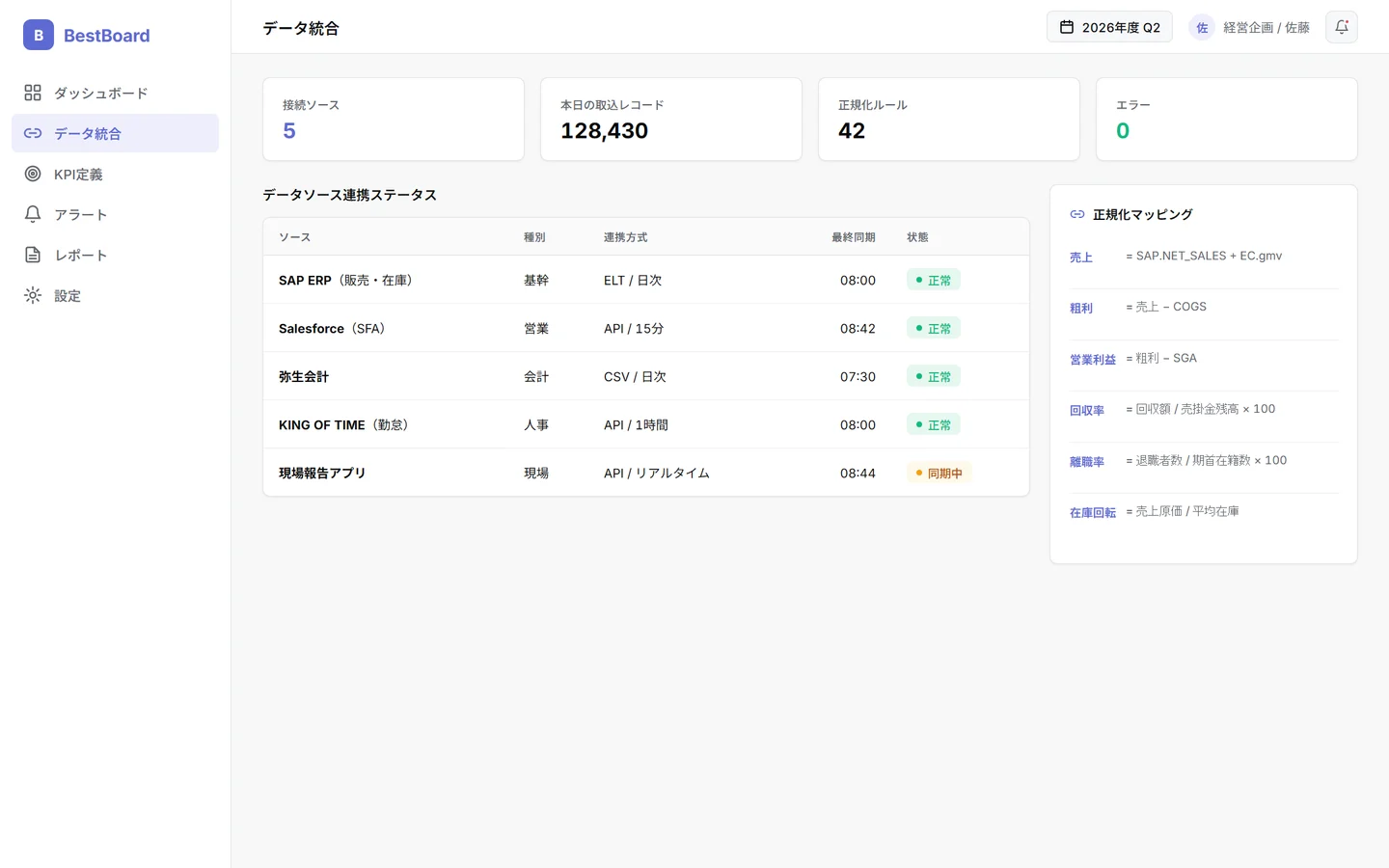
Task: Navigate to レポート section
Action: [x=115, y=255]
